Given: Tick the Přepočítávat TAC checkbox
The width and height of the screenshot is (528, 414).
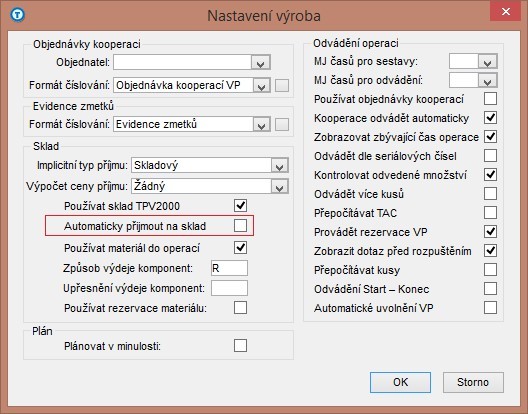Looking at the screenshot, I should pyautogui.click(x=490, y=213).
